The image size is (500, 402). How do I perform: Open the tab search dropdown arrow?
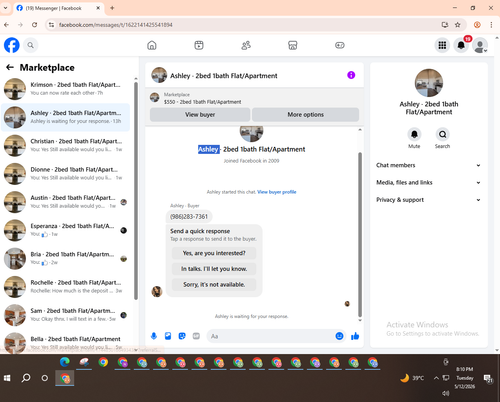click(x=5, y=8)
